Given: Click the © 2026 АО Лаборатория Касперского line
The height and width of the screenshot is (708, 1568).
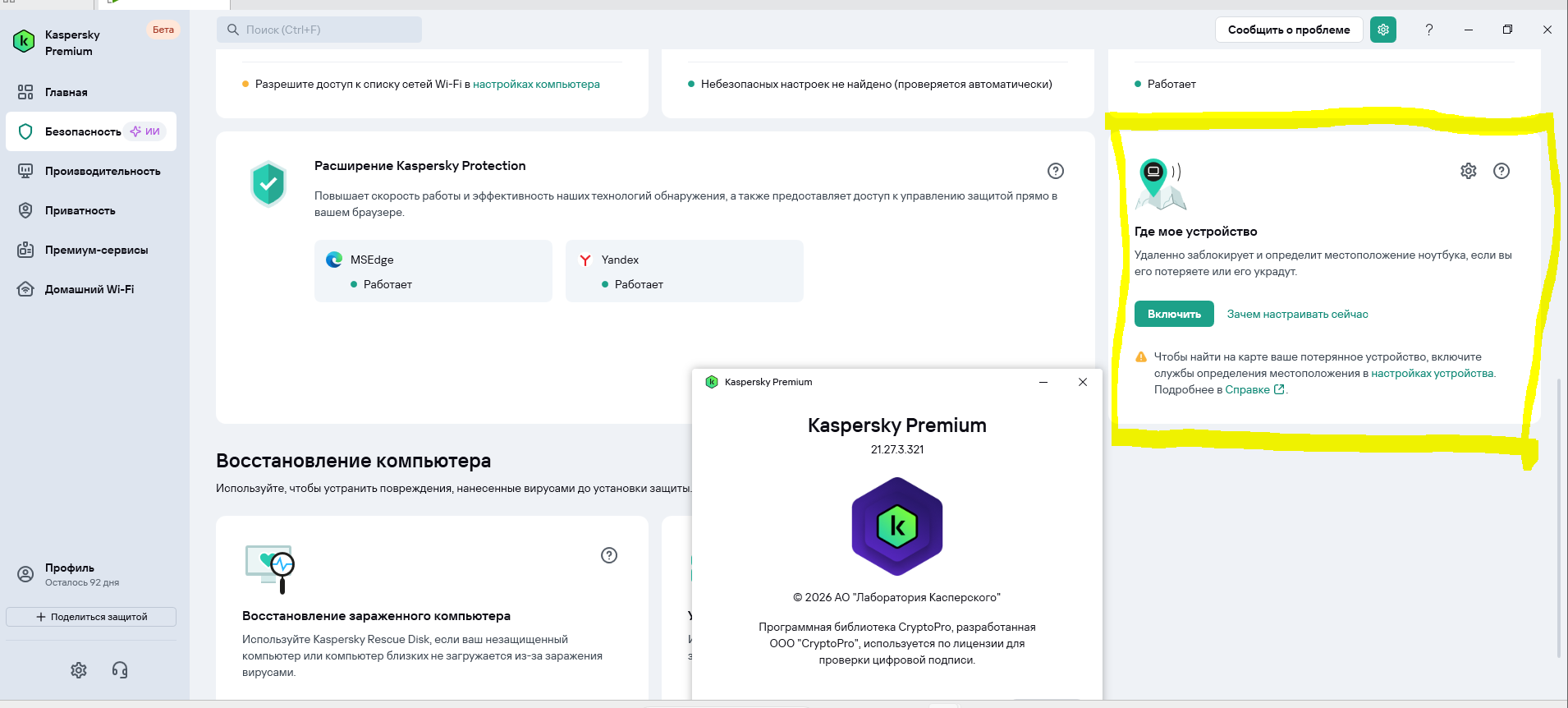Looking at the screenshot, I should pyautogui.click(x=897, y=597).
